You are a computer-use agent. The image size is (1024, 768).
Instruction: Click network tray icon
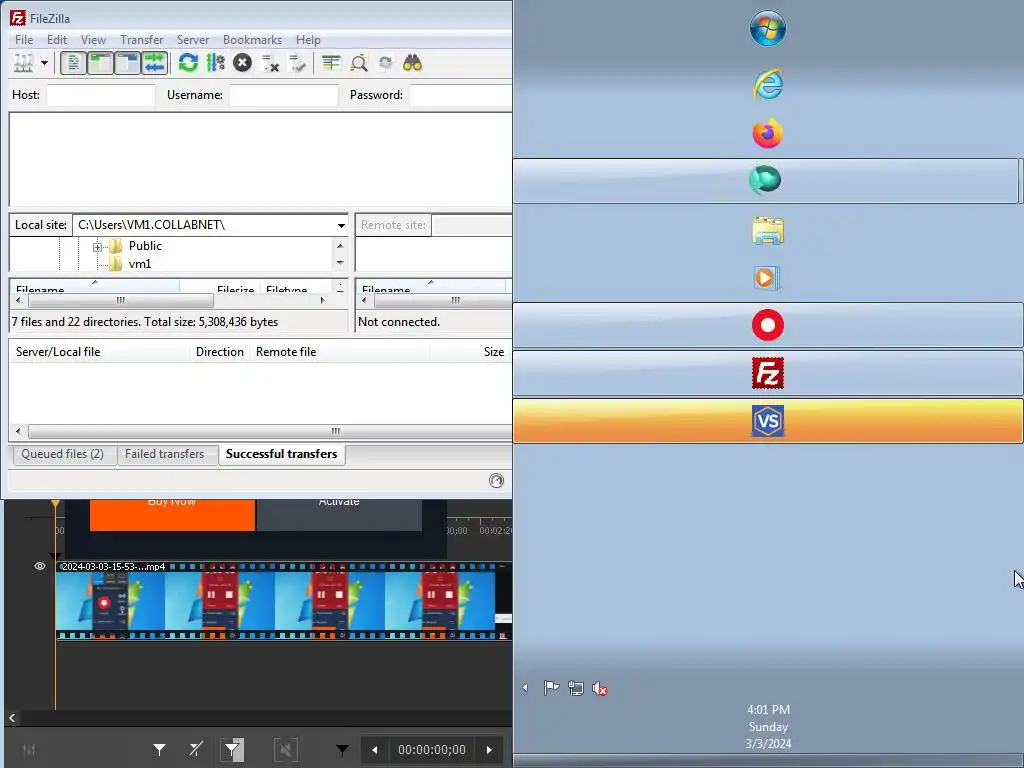(575, 688)
